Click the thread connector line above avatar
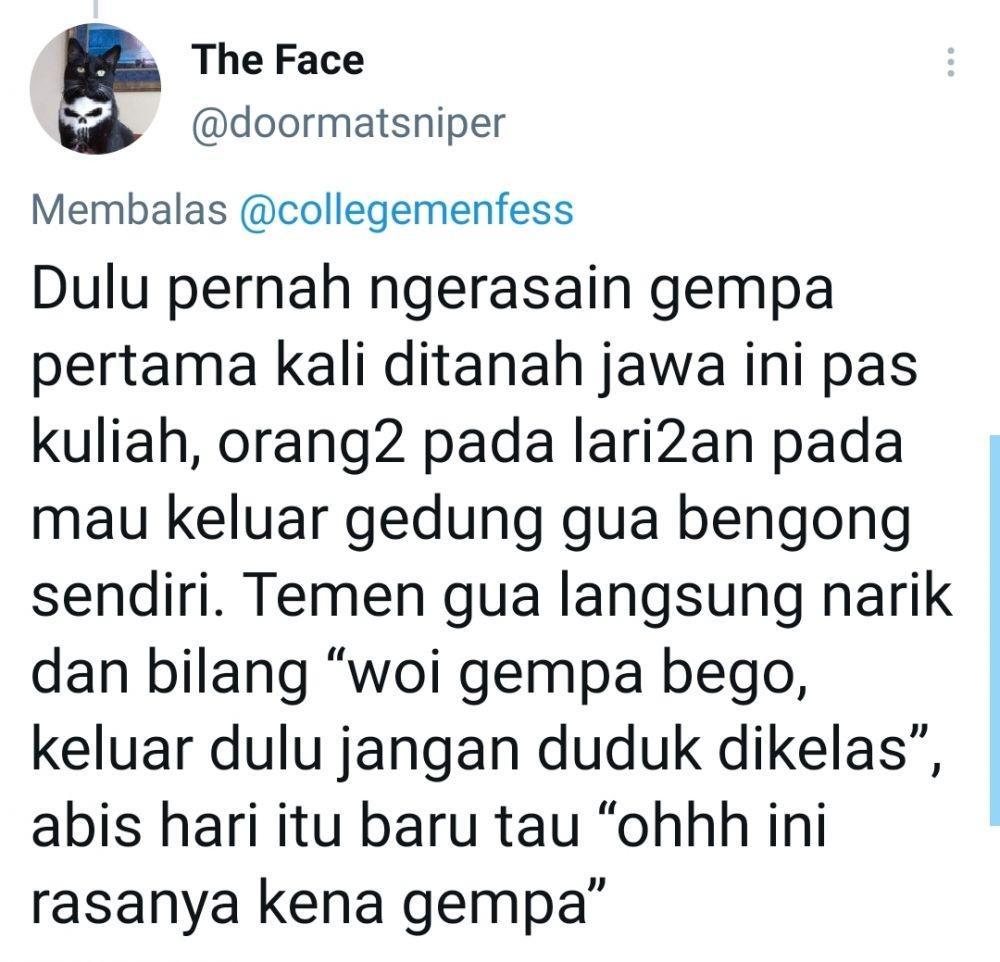 click(x=96, y=8)
